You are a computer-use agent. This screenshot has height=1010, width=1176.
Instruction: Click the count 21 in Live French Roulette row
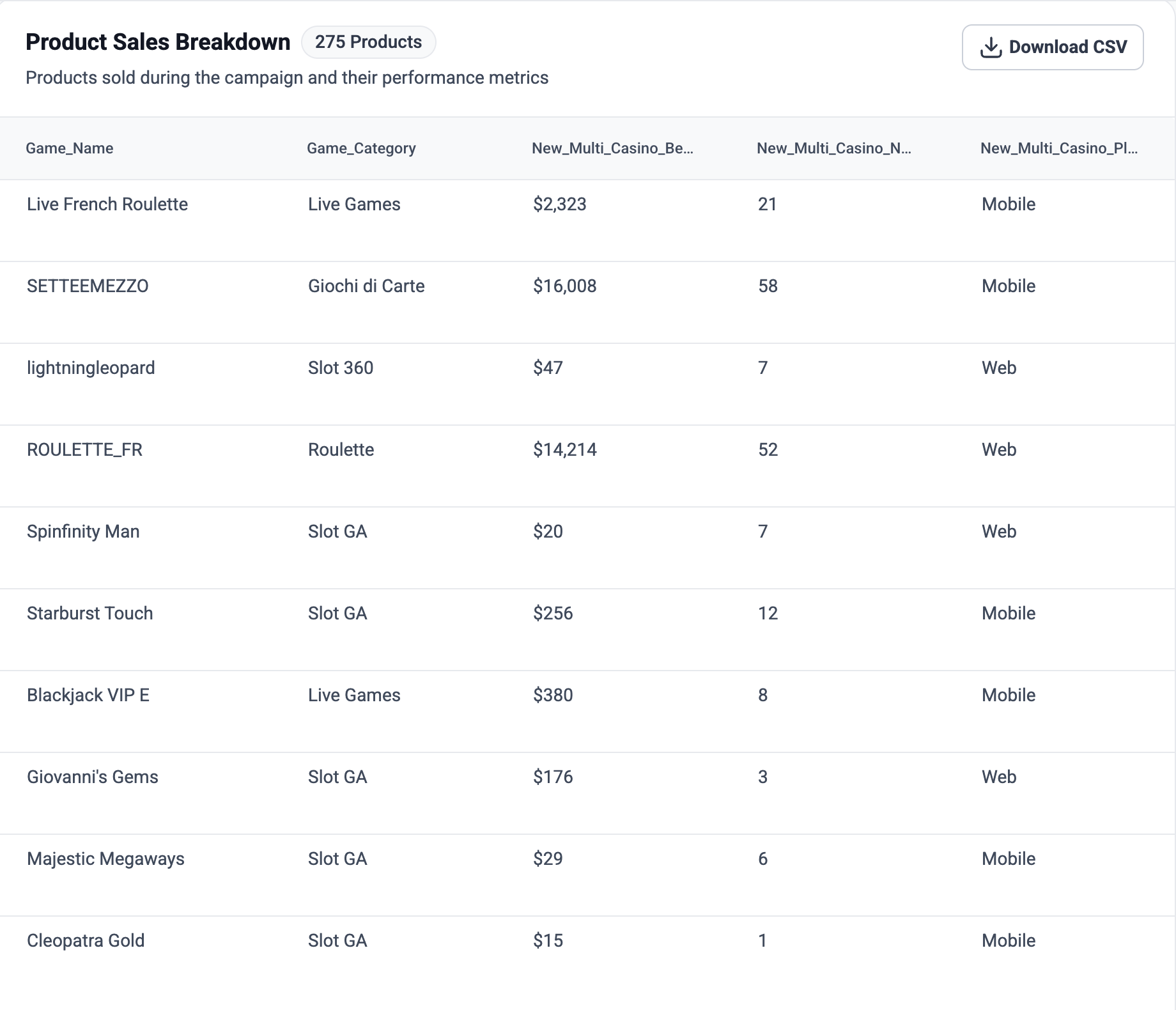point(768,205)
